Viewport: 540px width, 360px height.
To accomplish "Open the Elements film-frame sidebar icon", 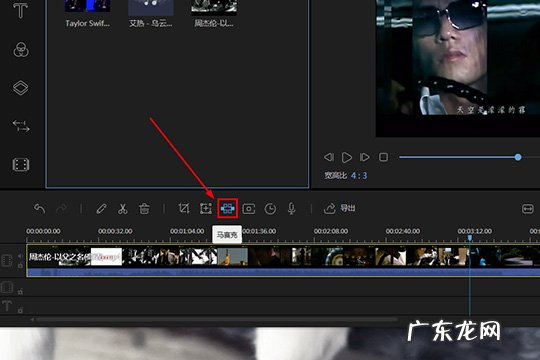I will click(x=21, y=165).
